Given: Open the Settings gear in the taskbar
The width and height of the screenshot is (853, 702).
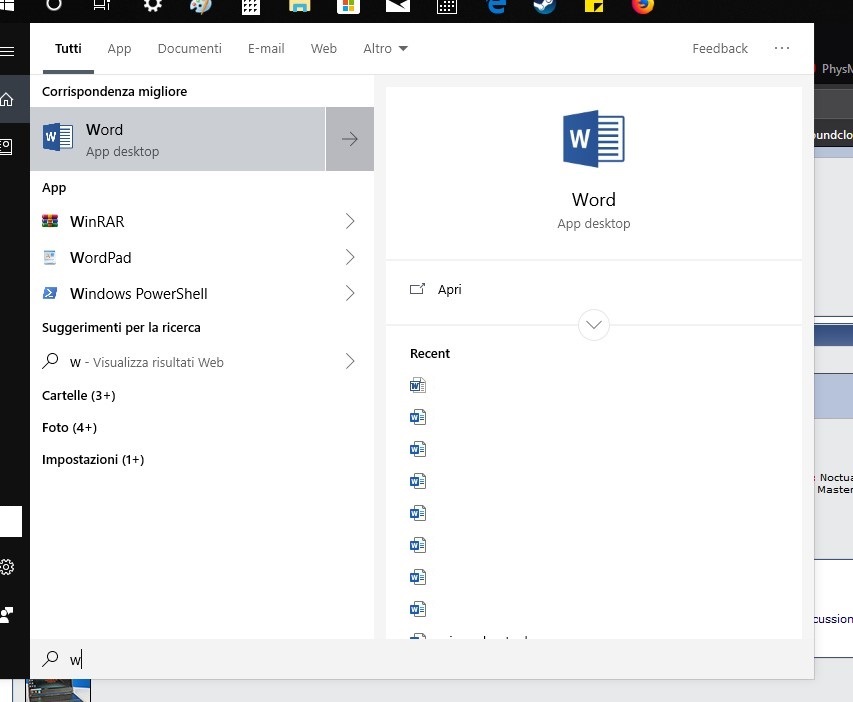Looking at the screenshot, I should click(x=152, y=7).
